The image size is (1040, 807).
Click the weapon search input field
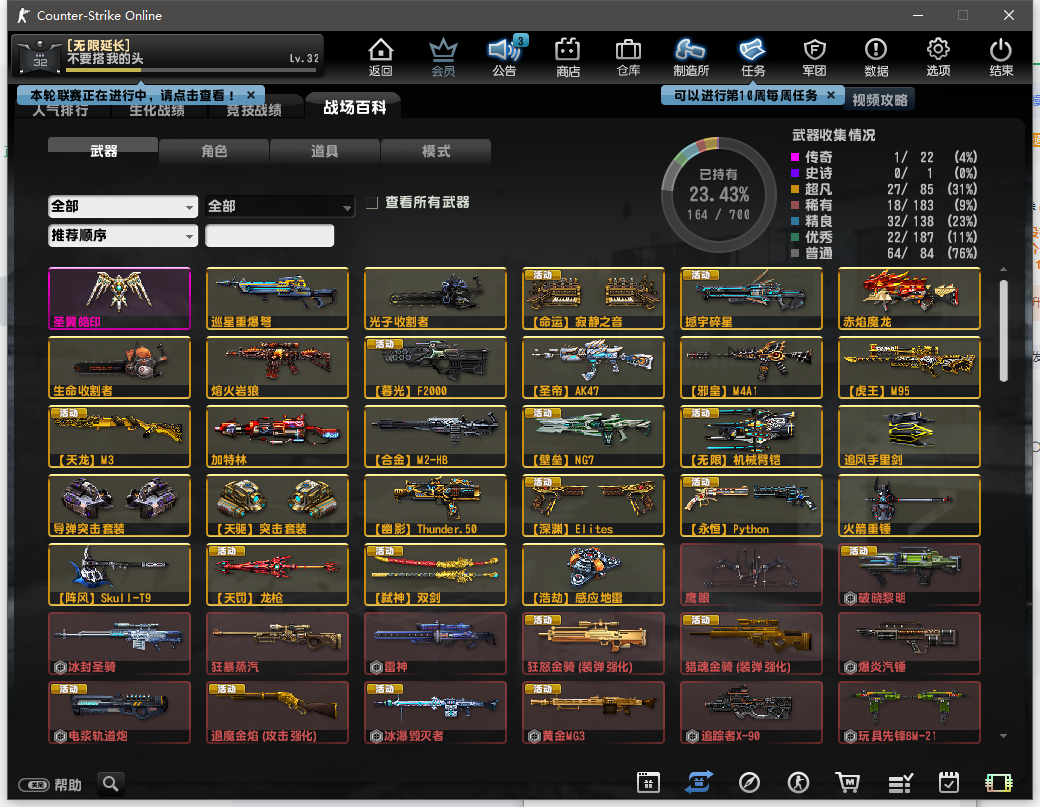(269, 235)
